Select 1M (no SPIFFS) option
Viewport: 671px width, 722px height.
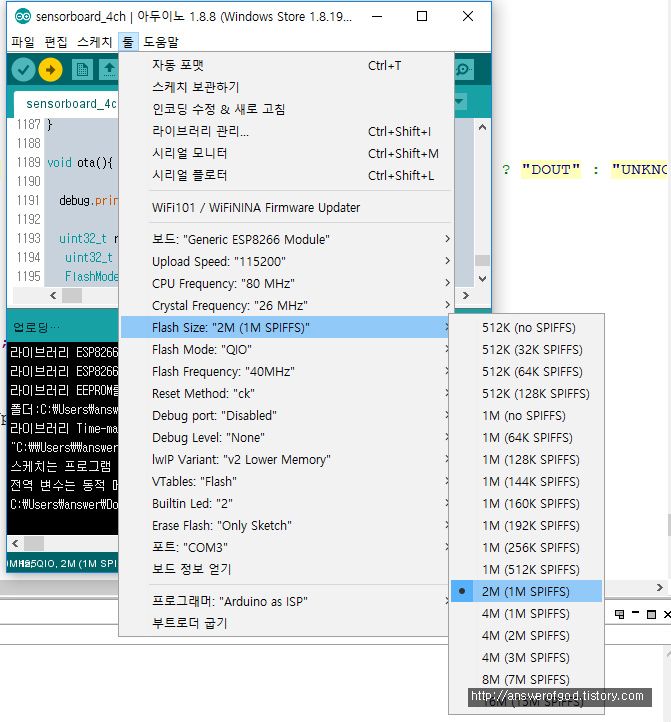(x=526, y=416)
